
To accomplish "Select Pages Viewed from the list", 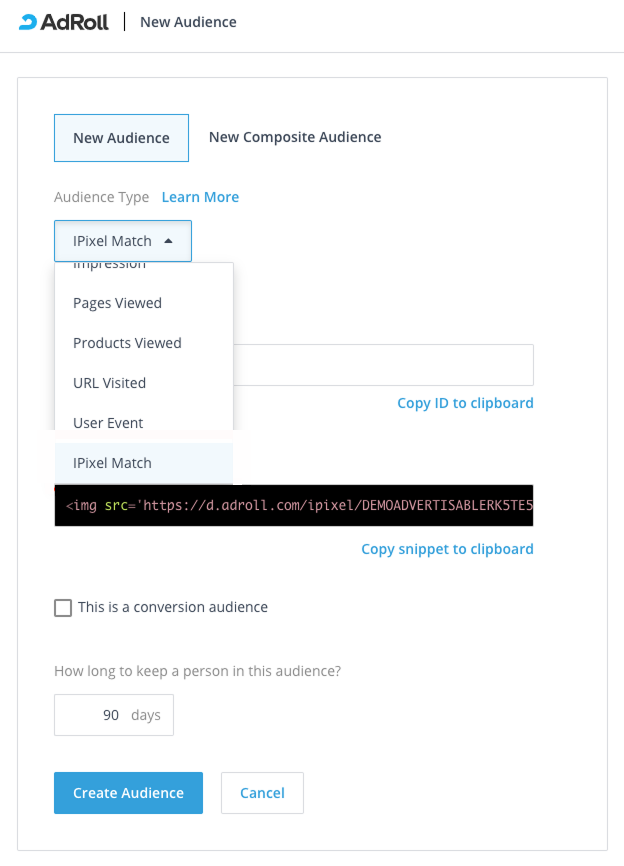I will (x=117, y=303).
